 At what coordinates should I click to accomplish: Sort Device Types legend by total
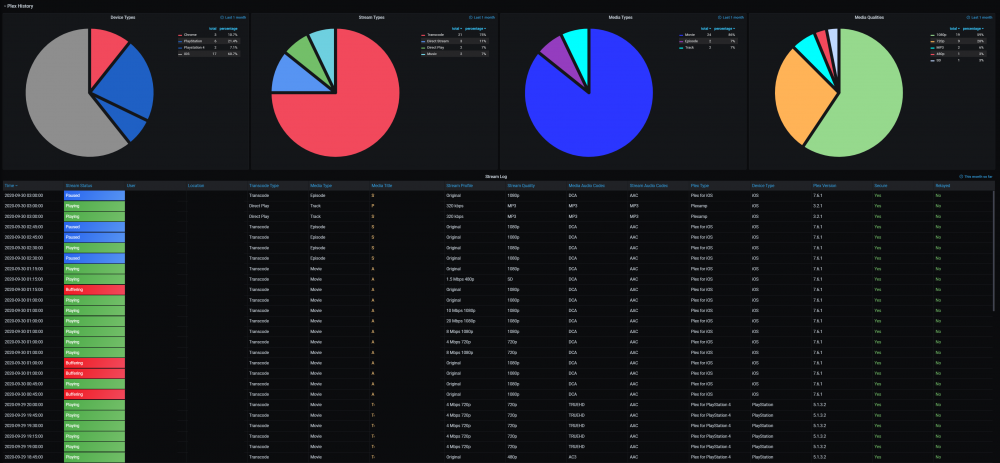point(213,29)
